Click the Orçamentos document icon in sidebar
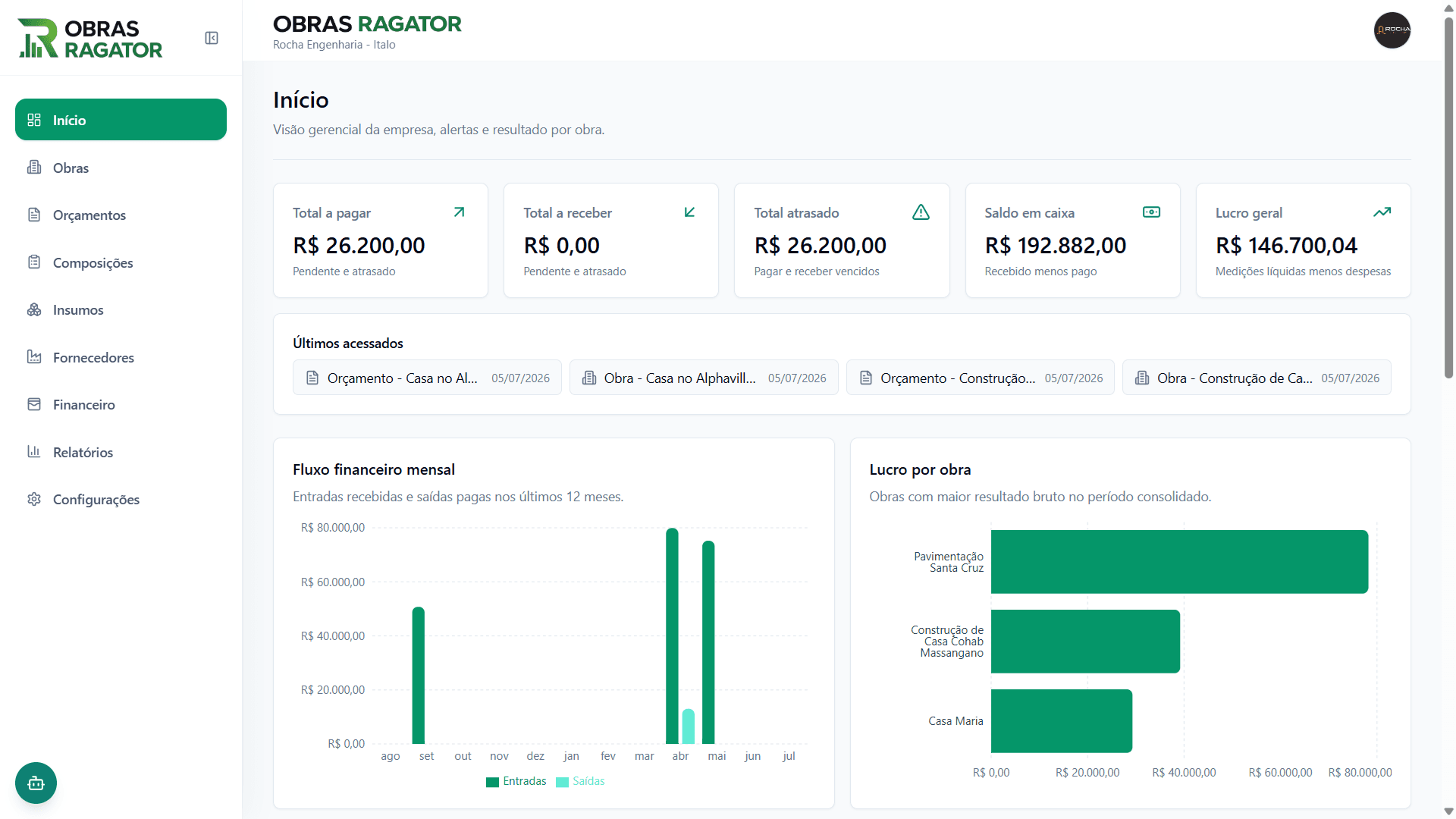Viewport: 1456px width, 819px height. (x=34, y=215)
